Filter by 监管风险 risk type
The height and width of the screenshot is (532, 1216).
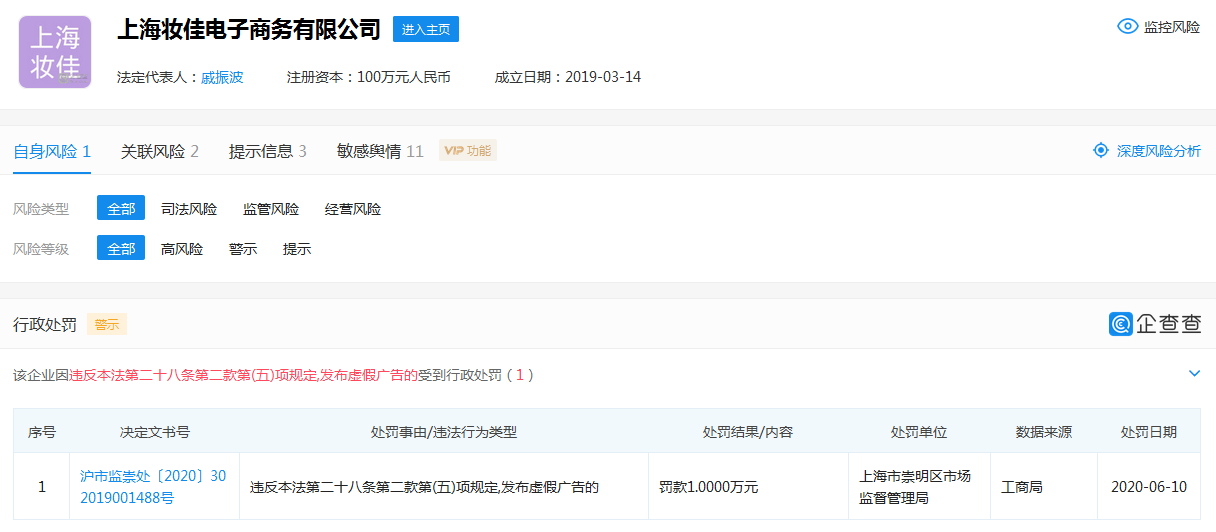tap(271, 209)
